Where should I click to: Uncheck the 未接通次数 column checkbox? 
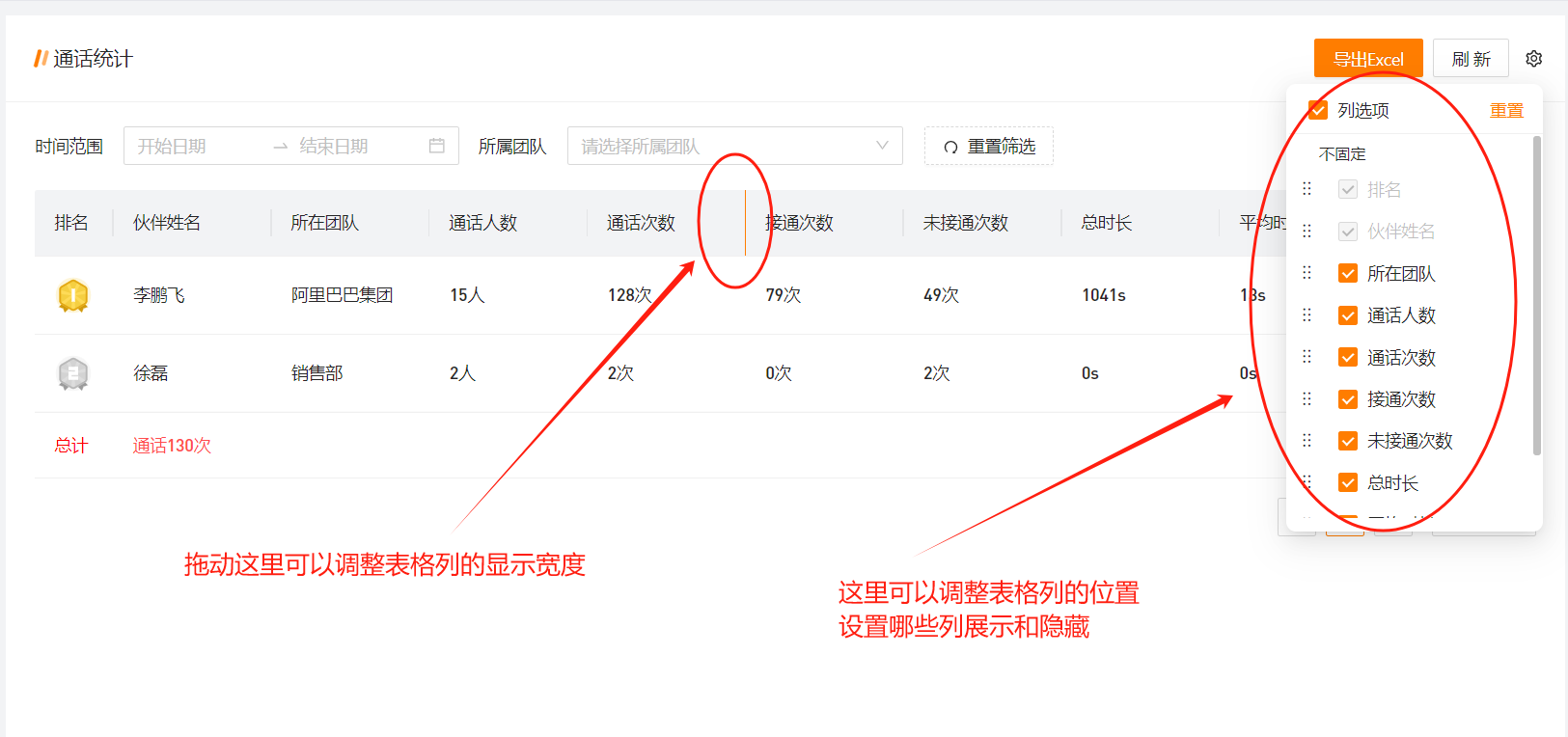click(x=1348, y=441)
